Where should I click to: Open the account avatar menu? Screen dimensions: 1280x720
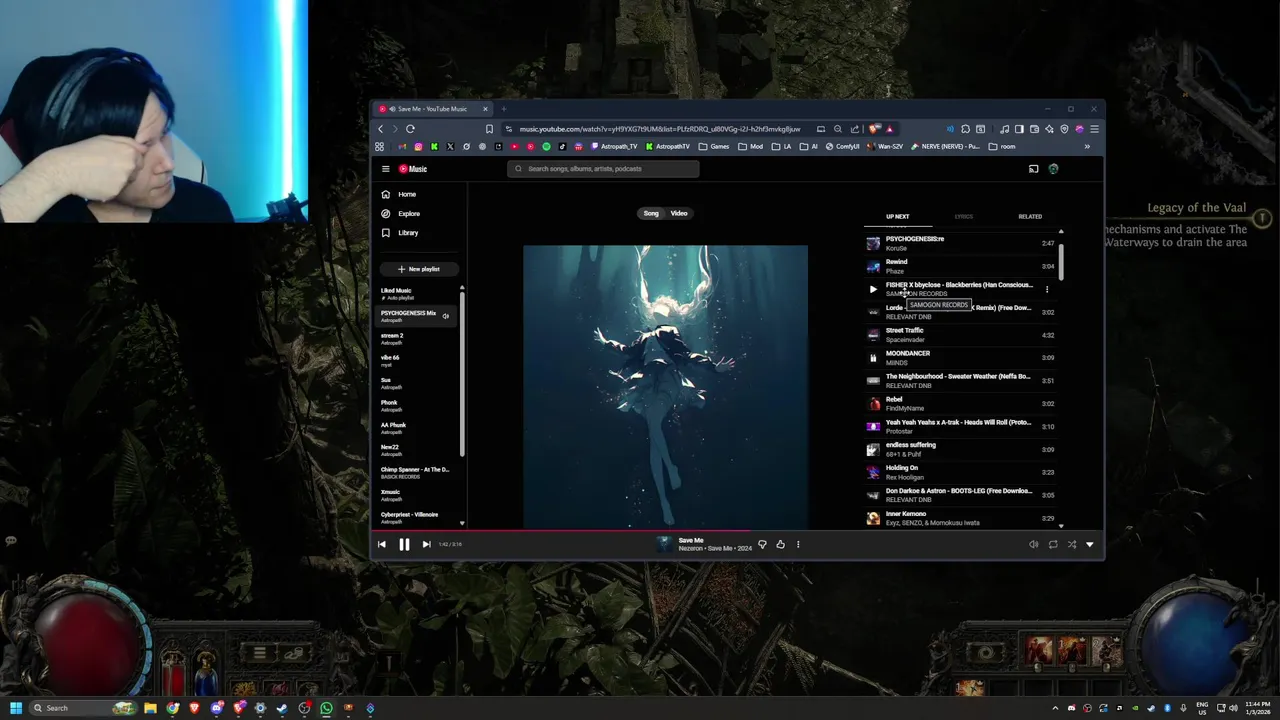[x=1053, y=169]
